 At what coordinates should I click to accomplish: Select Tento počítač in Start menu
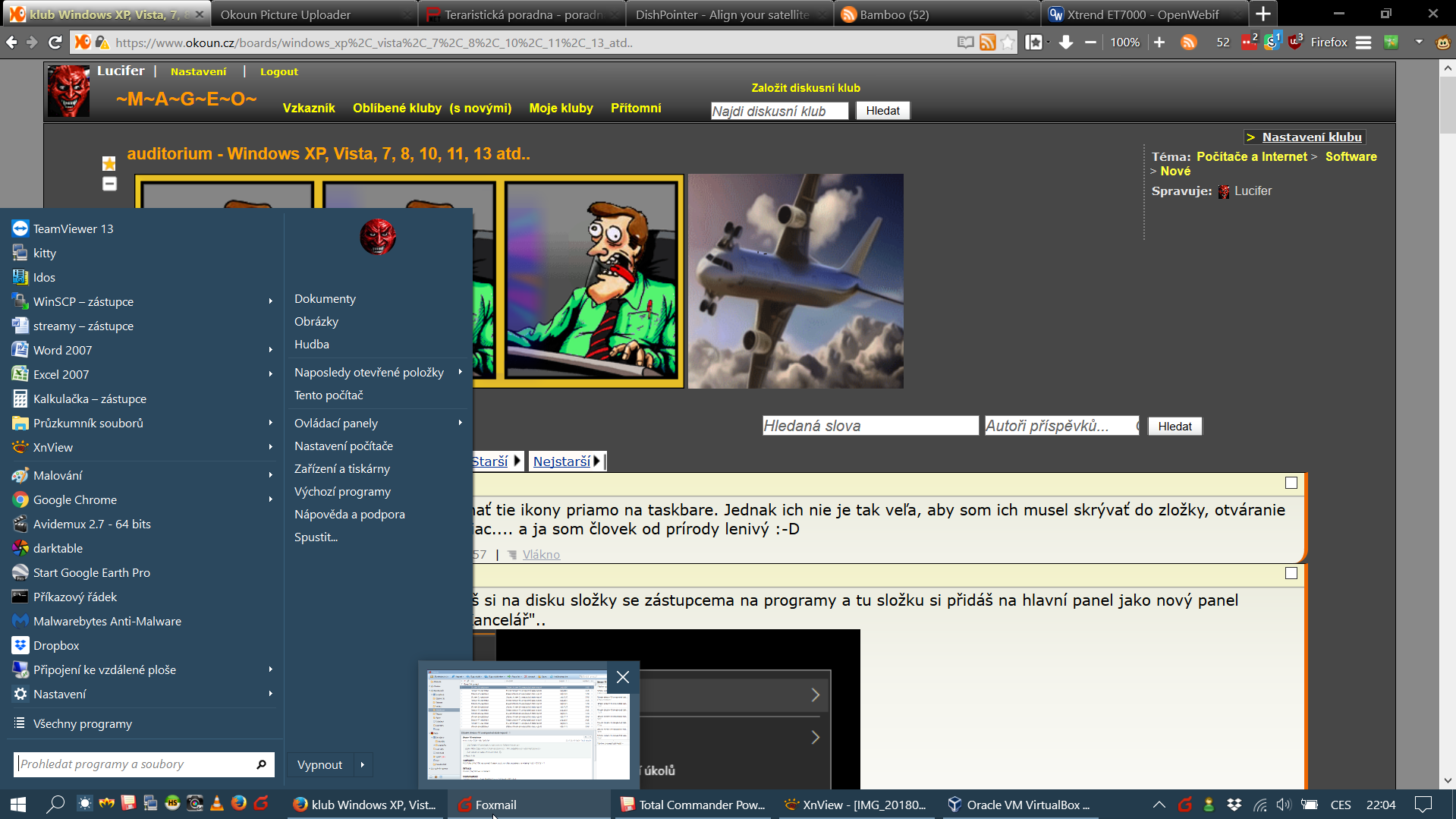[x=329, y=395]
